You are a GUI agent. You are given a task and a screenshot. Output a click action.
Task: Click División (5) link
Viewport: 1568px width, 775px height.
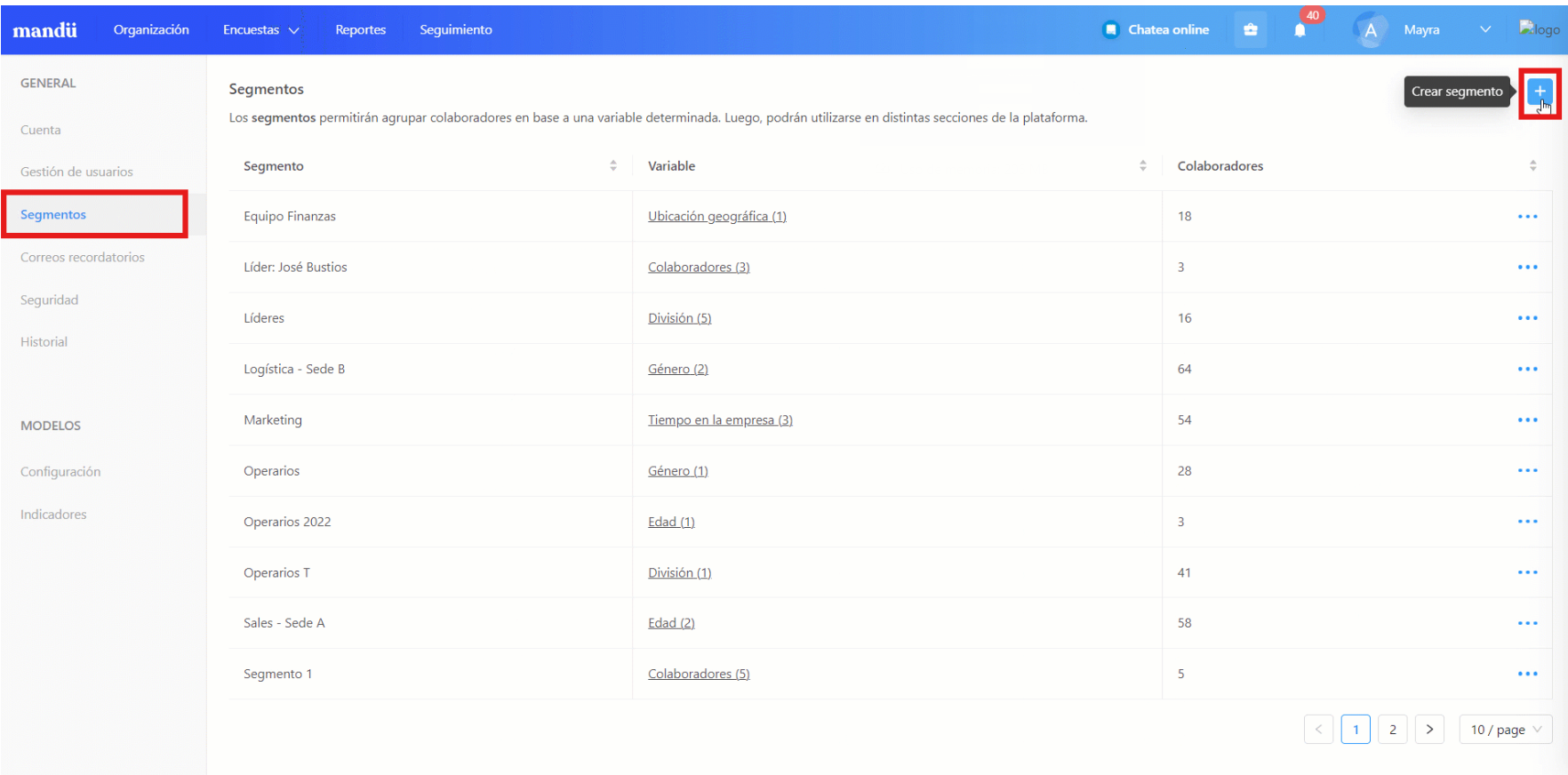tap(680, 318)
